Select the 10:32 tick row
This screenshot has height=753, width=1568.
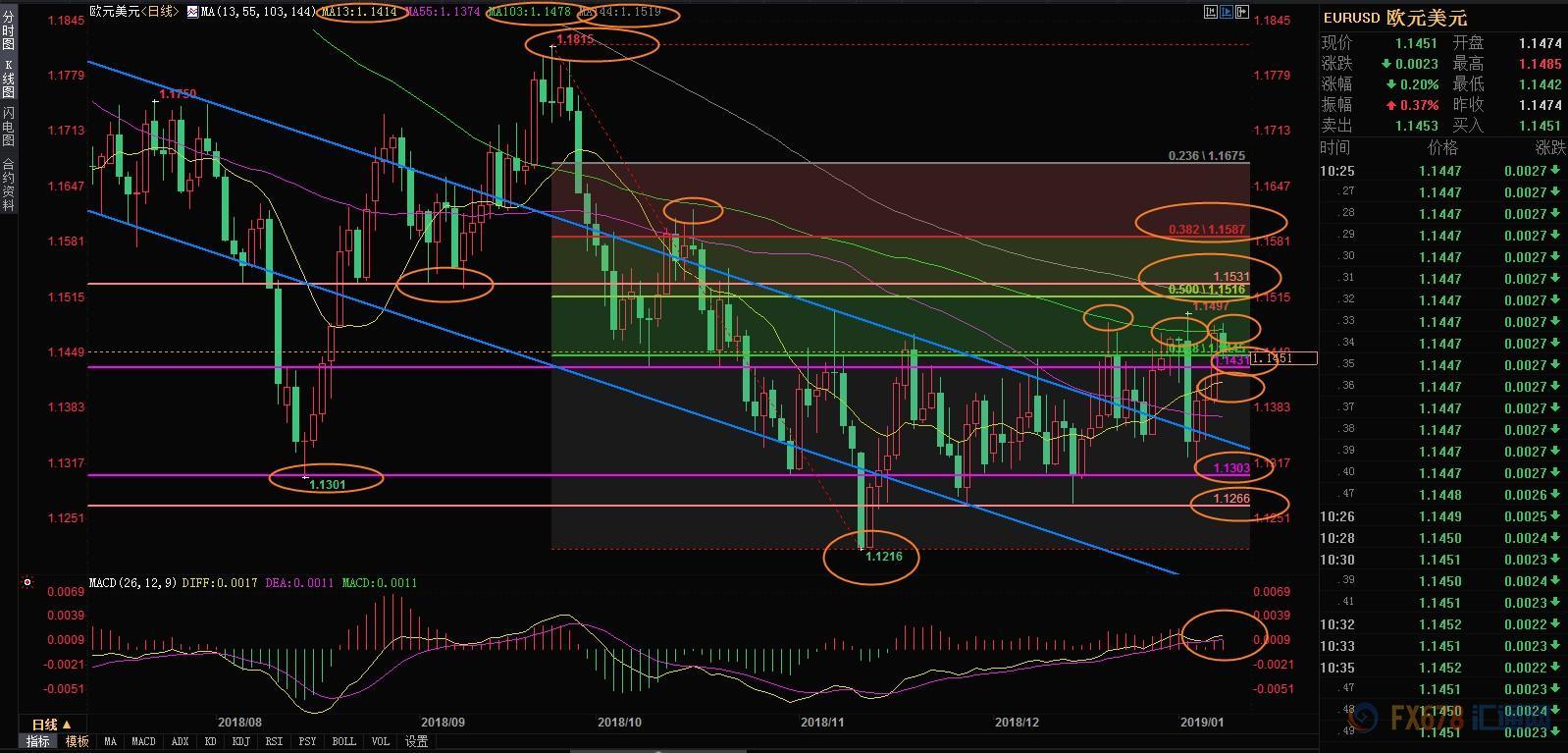1442,624
